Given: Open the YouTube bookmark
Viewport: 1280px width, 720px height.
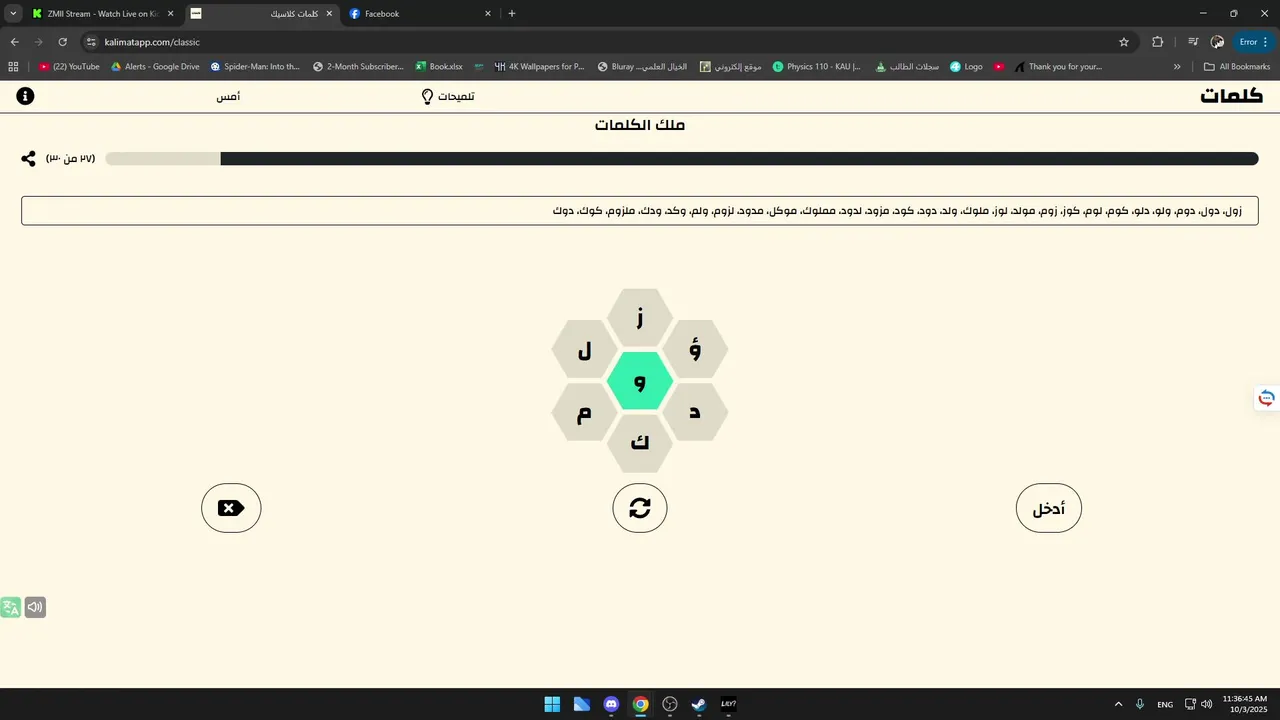Looking at the screenshot, I should pos(69,67).
